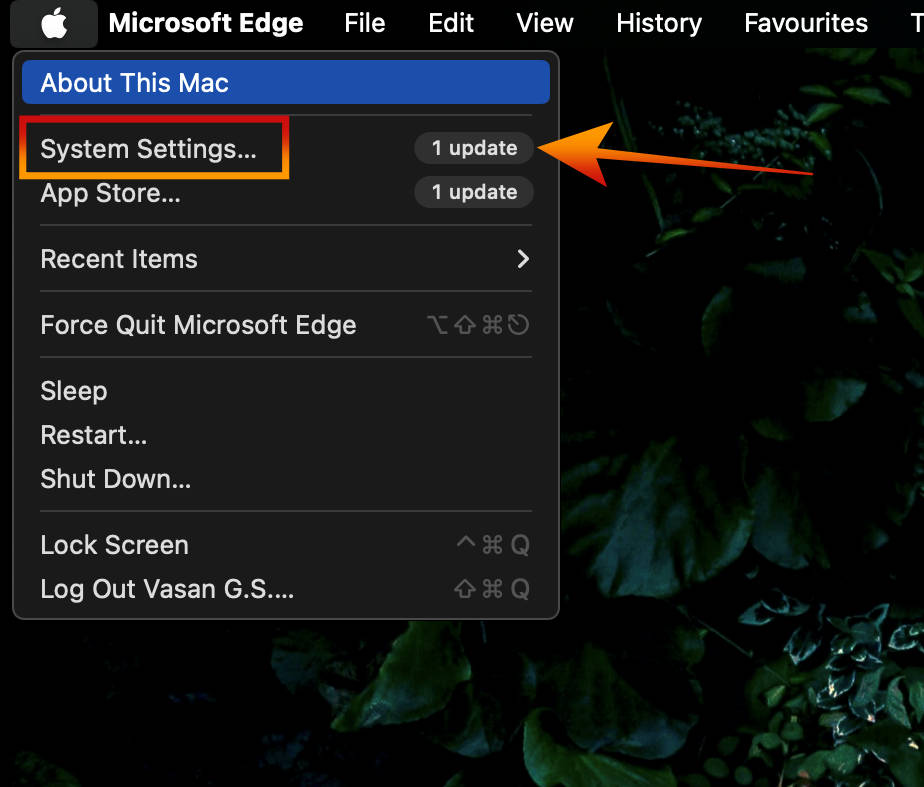
Task: Open the Favourites menu
Action: click(806, 23)
